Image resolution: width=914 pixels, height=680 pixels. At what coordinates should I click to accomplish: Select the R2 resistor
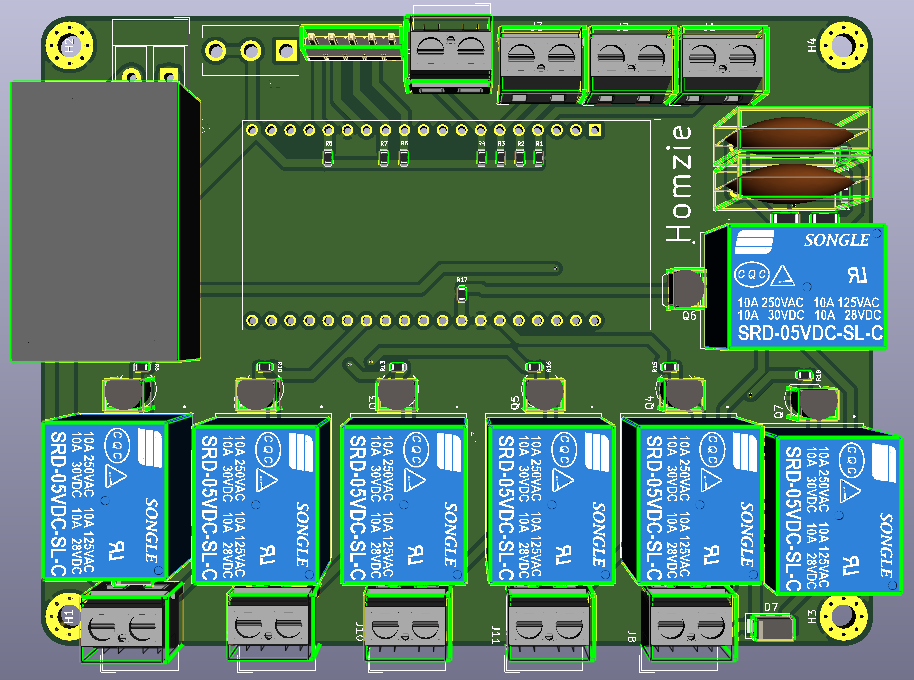(520, 157)
